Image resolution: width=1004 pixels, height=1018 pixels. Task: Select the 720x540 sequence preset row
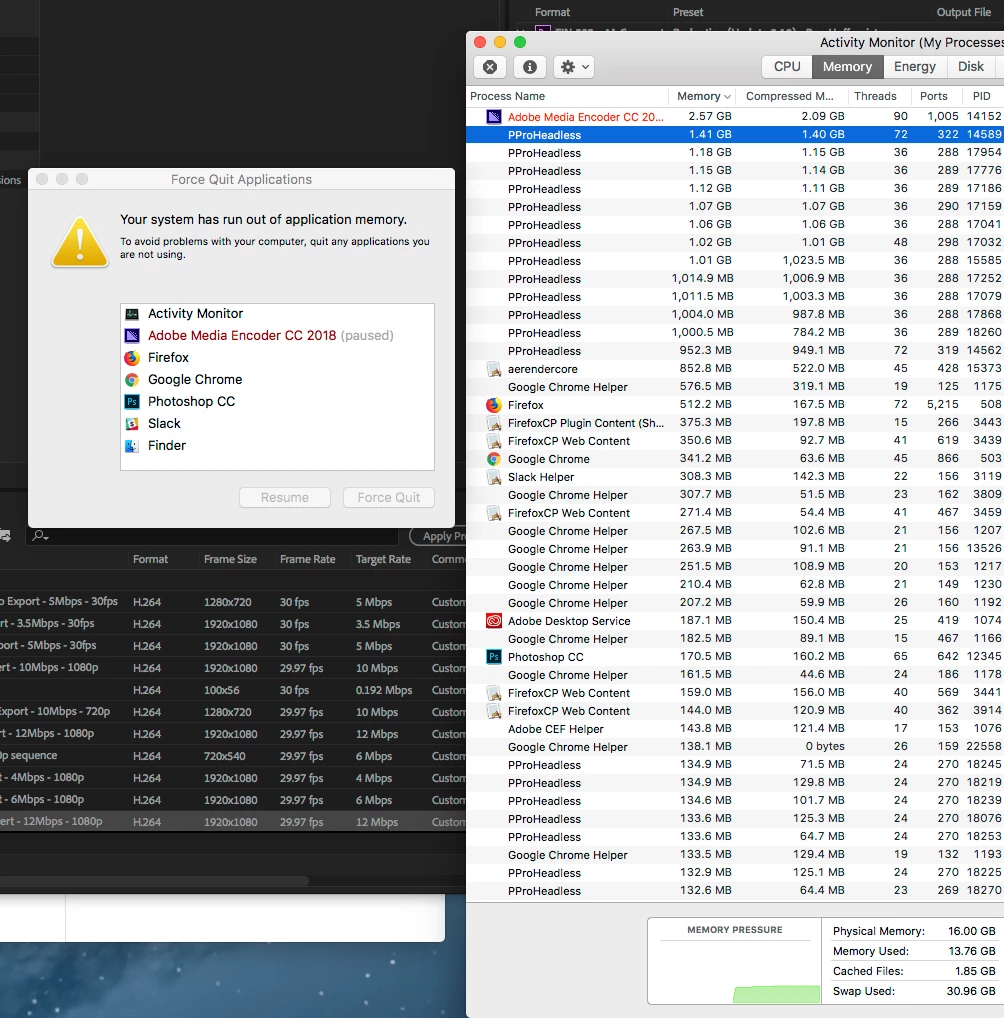232,756
